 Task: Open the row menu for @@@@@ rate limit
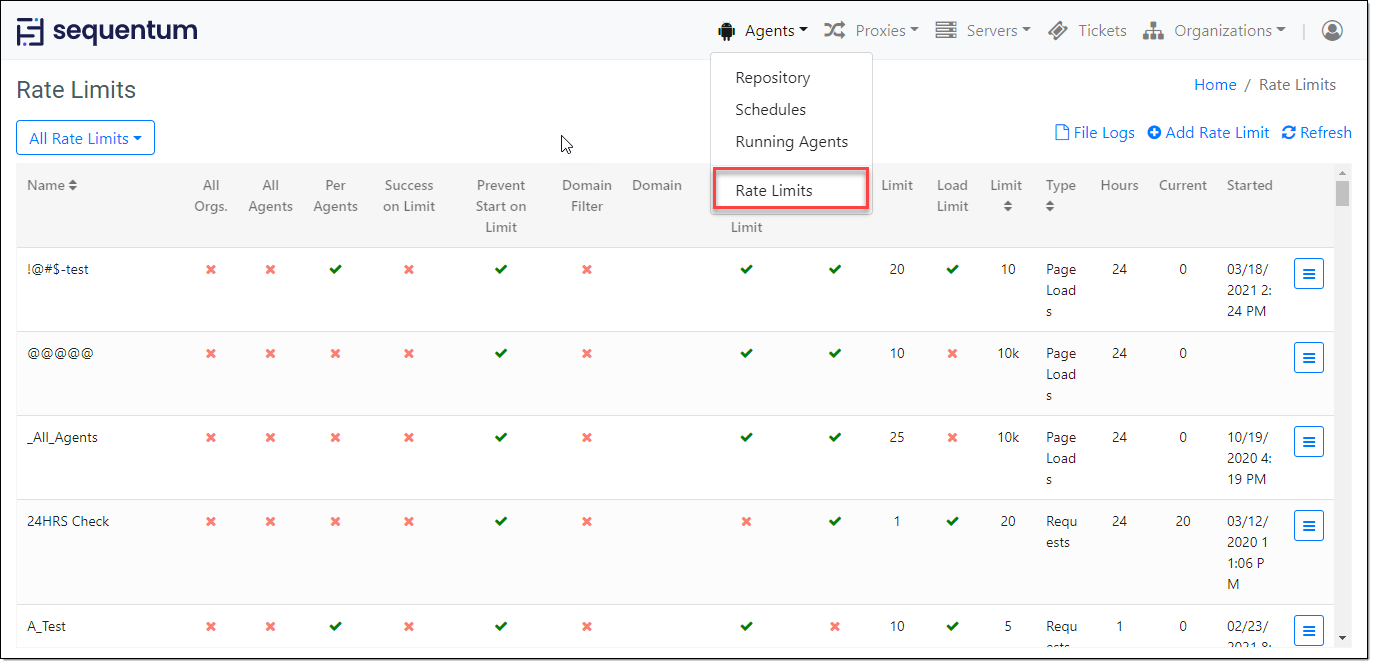click(x=1308, y=357)
